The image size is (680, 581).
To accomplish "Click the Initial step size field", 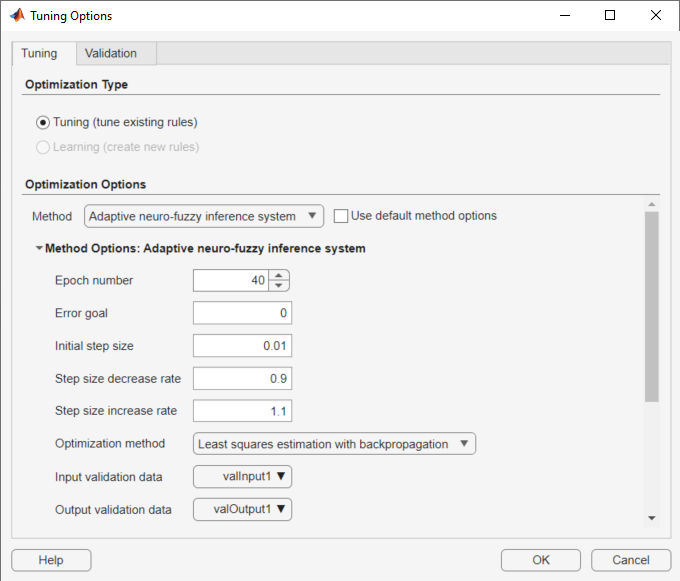I will point(242,346).
